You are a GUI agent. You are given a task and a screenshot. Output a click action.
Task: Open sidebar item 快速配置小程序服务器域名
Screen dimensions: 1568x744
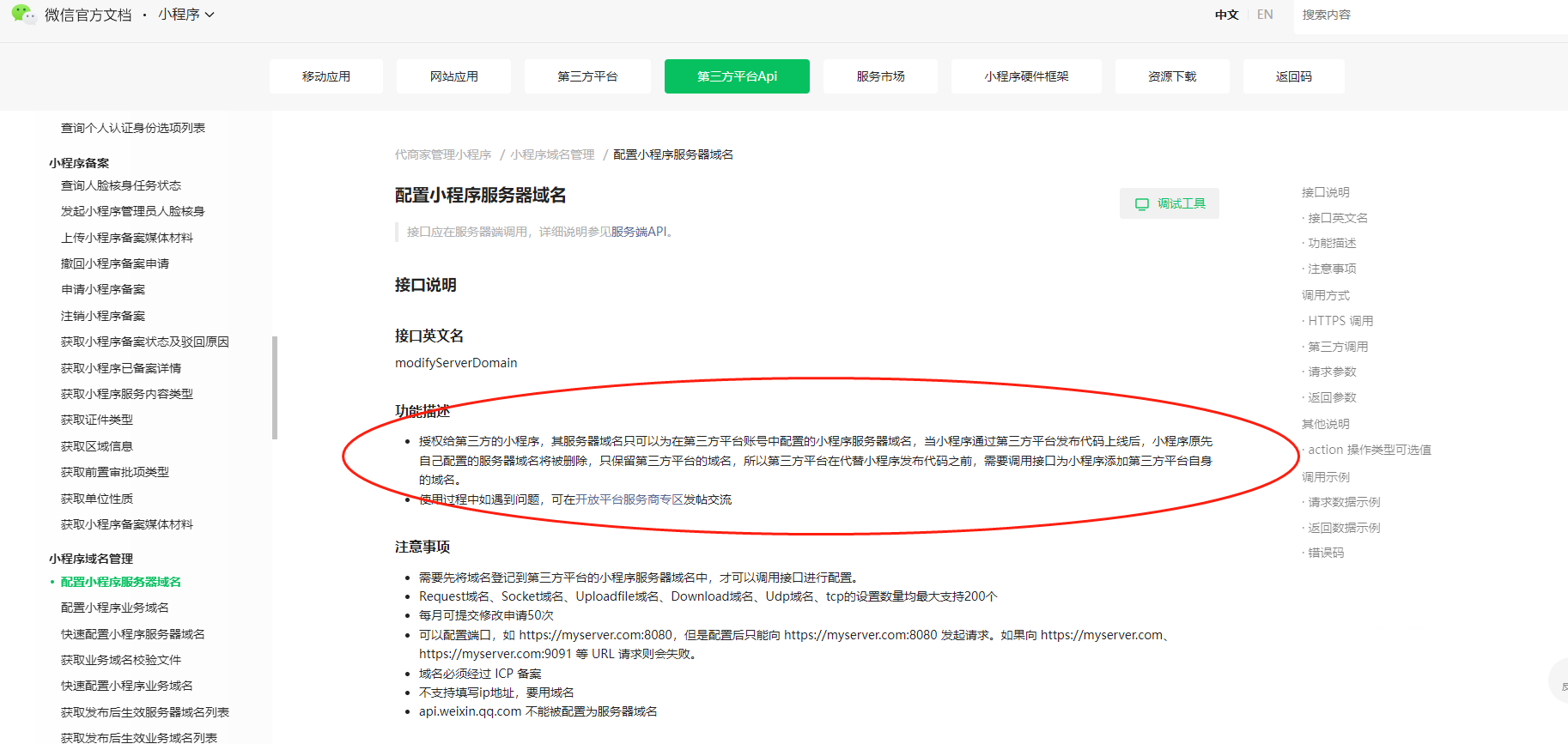click(x=133, y=634)
